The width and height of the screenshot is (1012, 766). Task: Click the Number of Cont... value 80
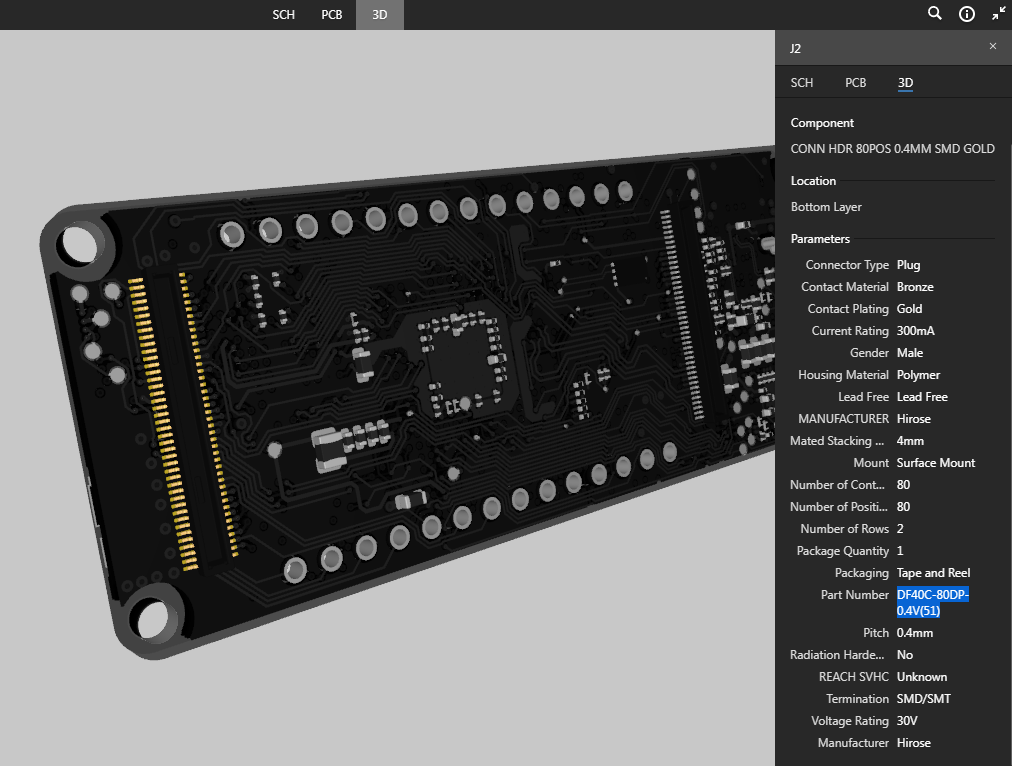[x=903, y=485]
